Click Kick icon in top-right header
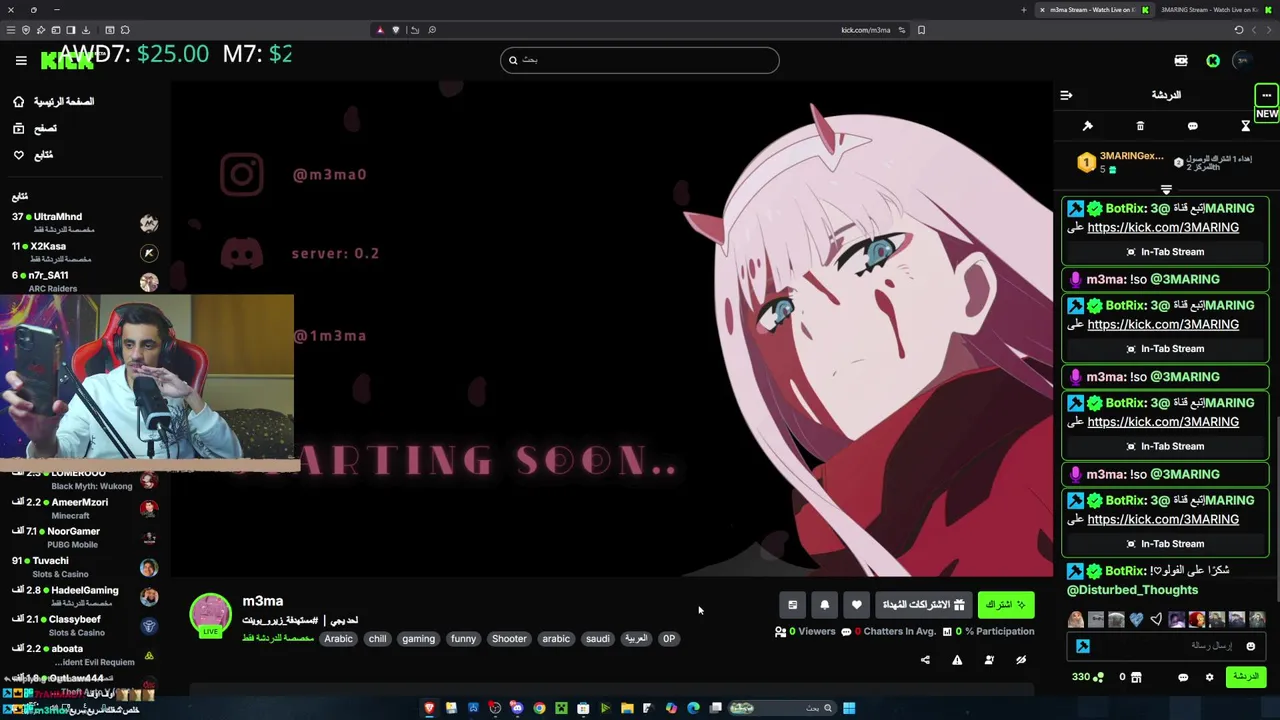Screen dimensions: 1280x720 pos(1213,61)
